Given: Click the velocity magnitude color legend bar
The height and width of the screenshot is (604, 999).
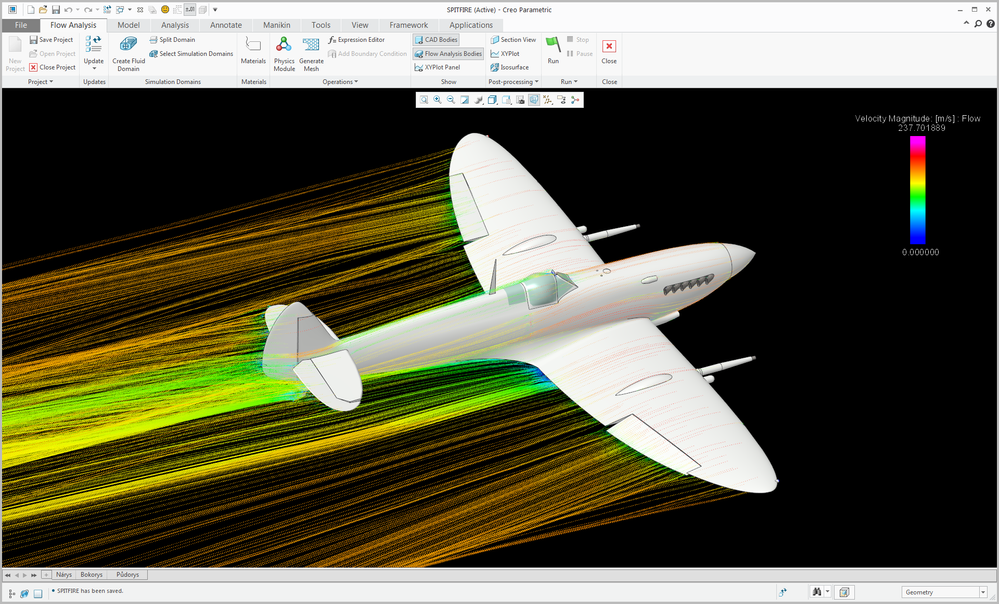Looking at the screenshot, I should (917, 190).
